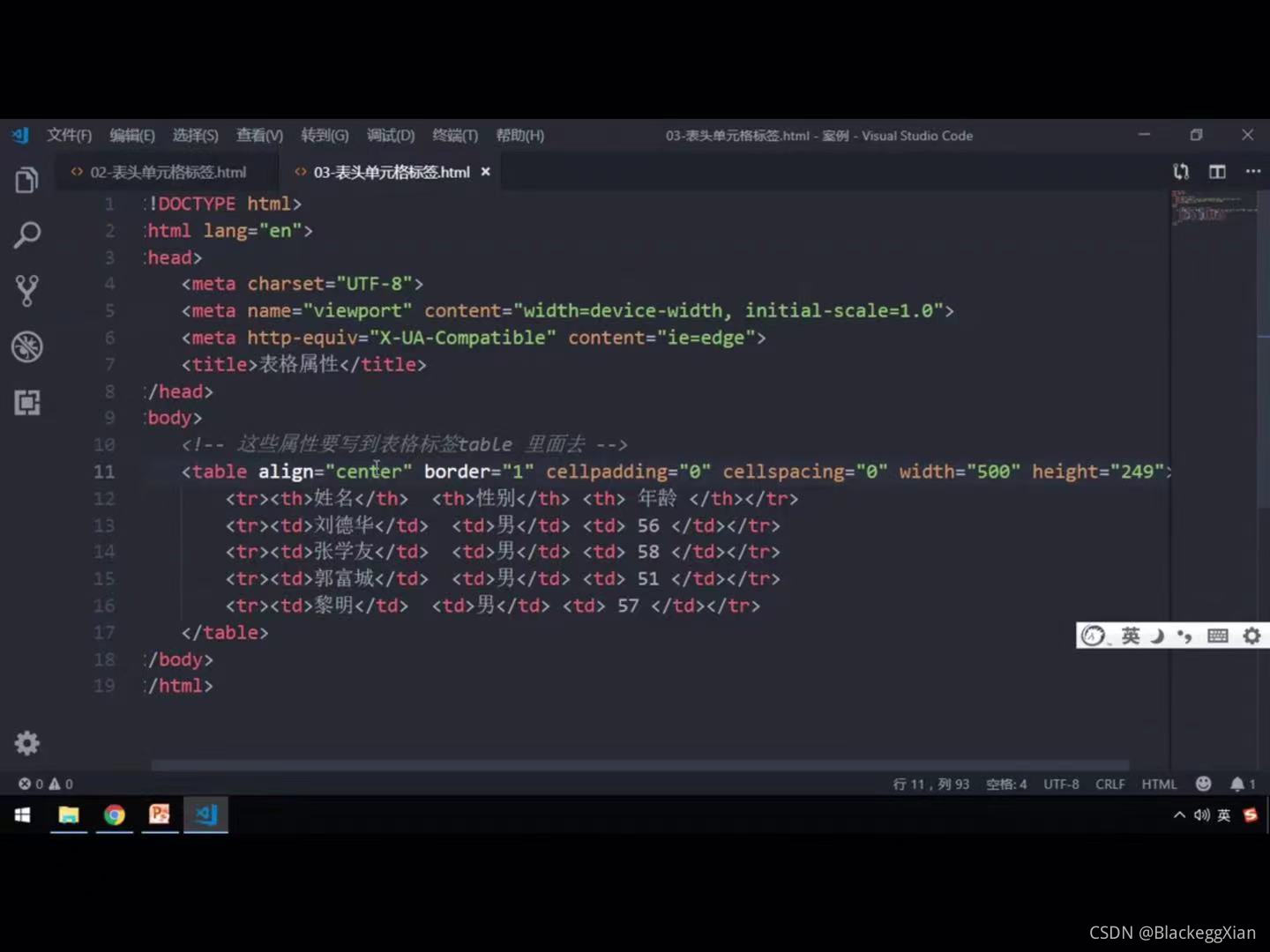Click the 英 input indicator in system tray
This screenshot has width=1270, height=952.
(x=1224, y=815)
